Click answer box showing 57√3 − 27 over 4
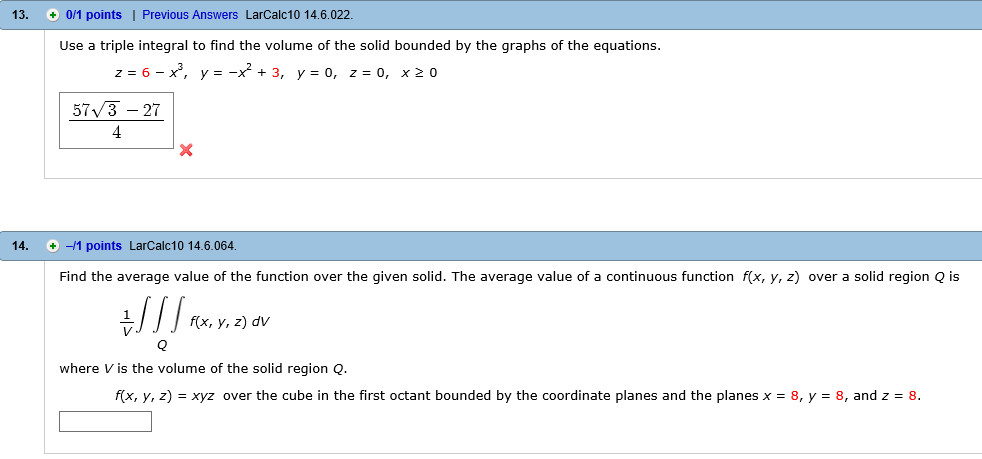 point(116,121)
